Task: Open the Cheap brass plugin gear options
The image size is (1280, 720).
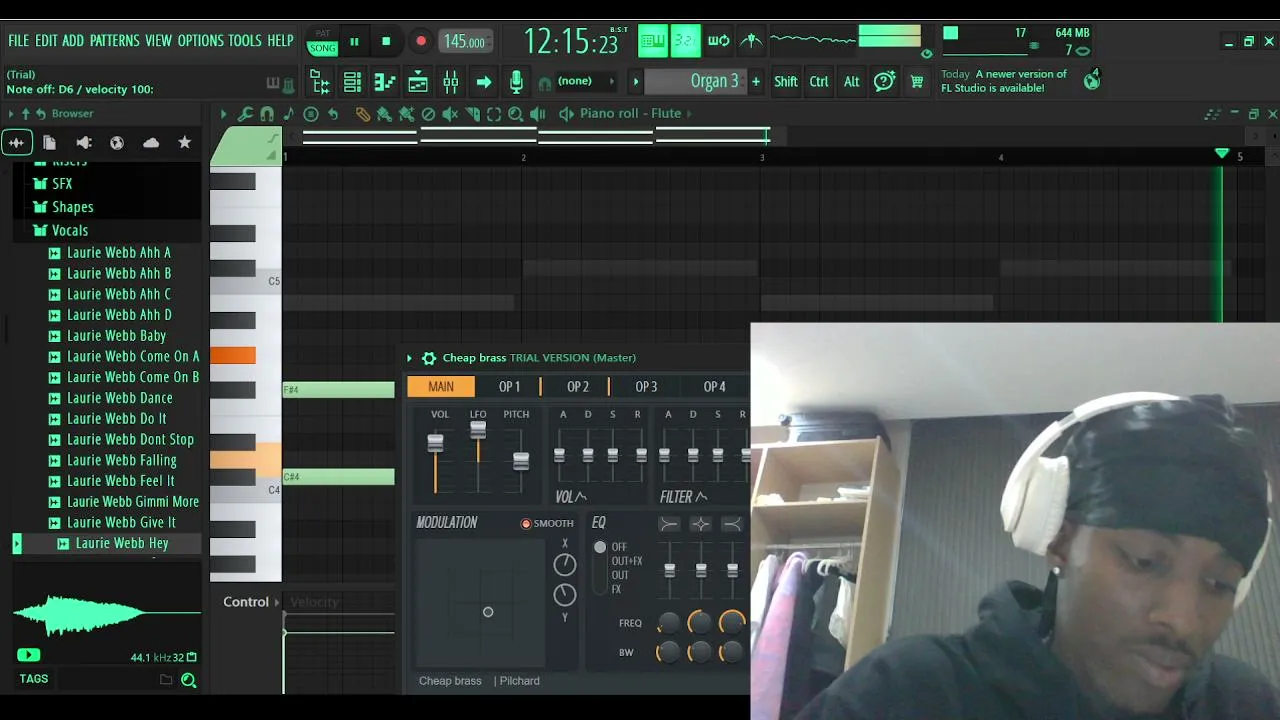Action: (x=429, y=358)
